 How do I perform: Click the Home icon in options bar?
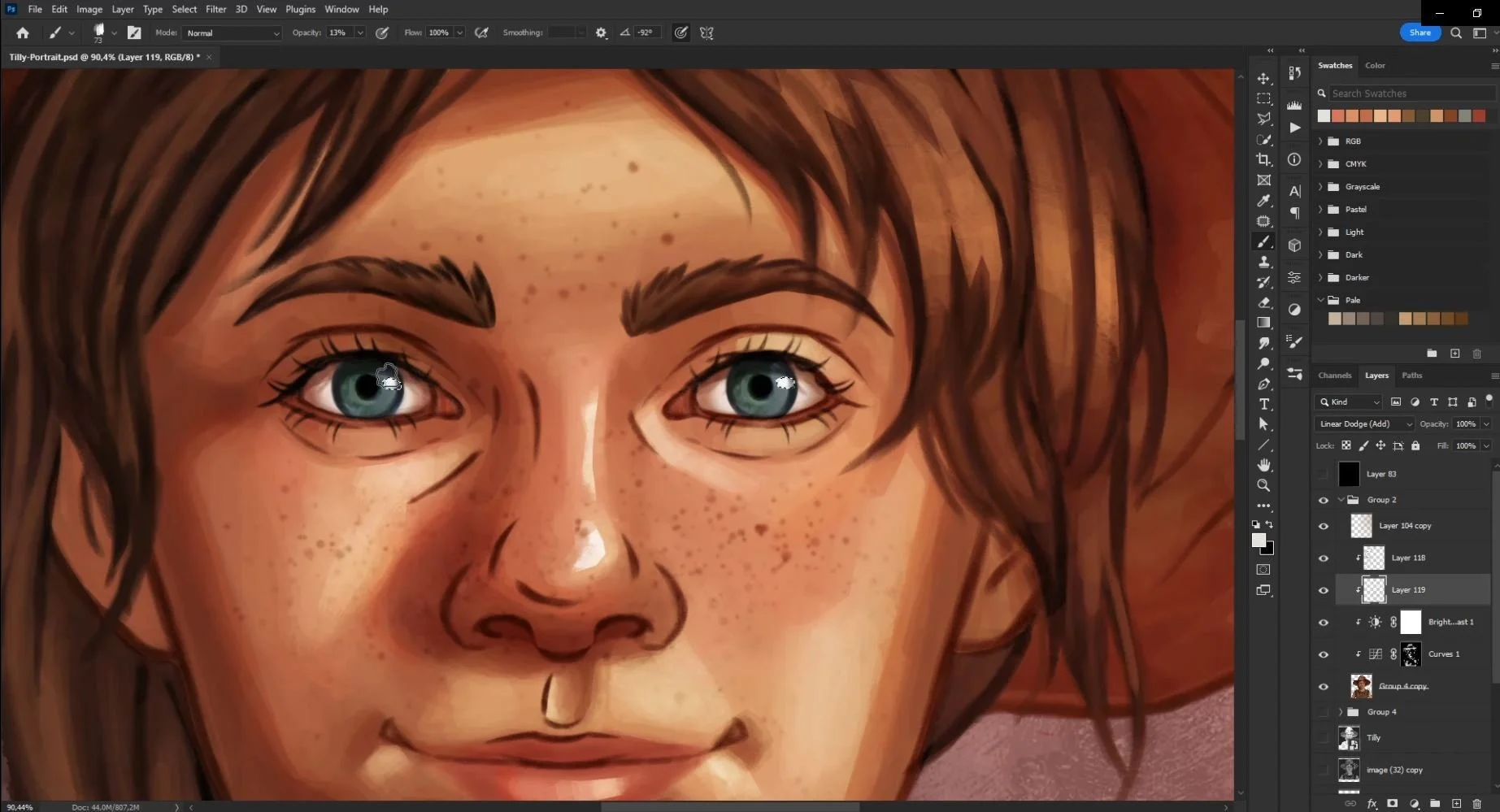(x=23, y=33)
